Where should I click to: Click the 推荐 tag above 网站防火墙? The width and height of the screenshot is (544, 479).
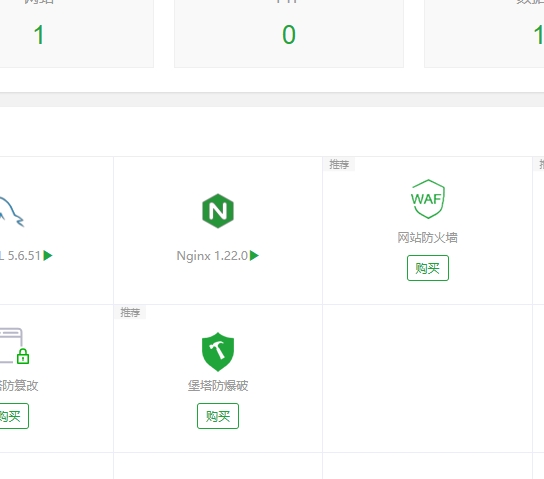pyautogui.click(x=339, y=164)
